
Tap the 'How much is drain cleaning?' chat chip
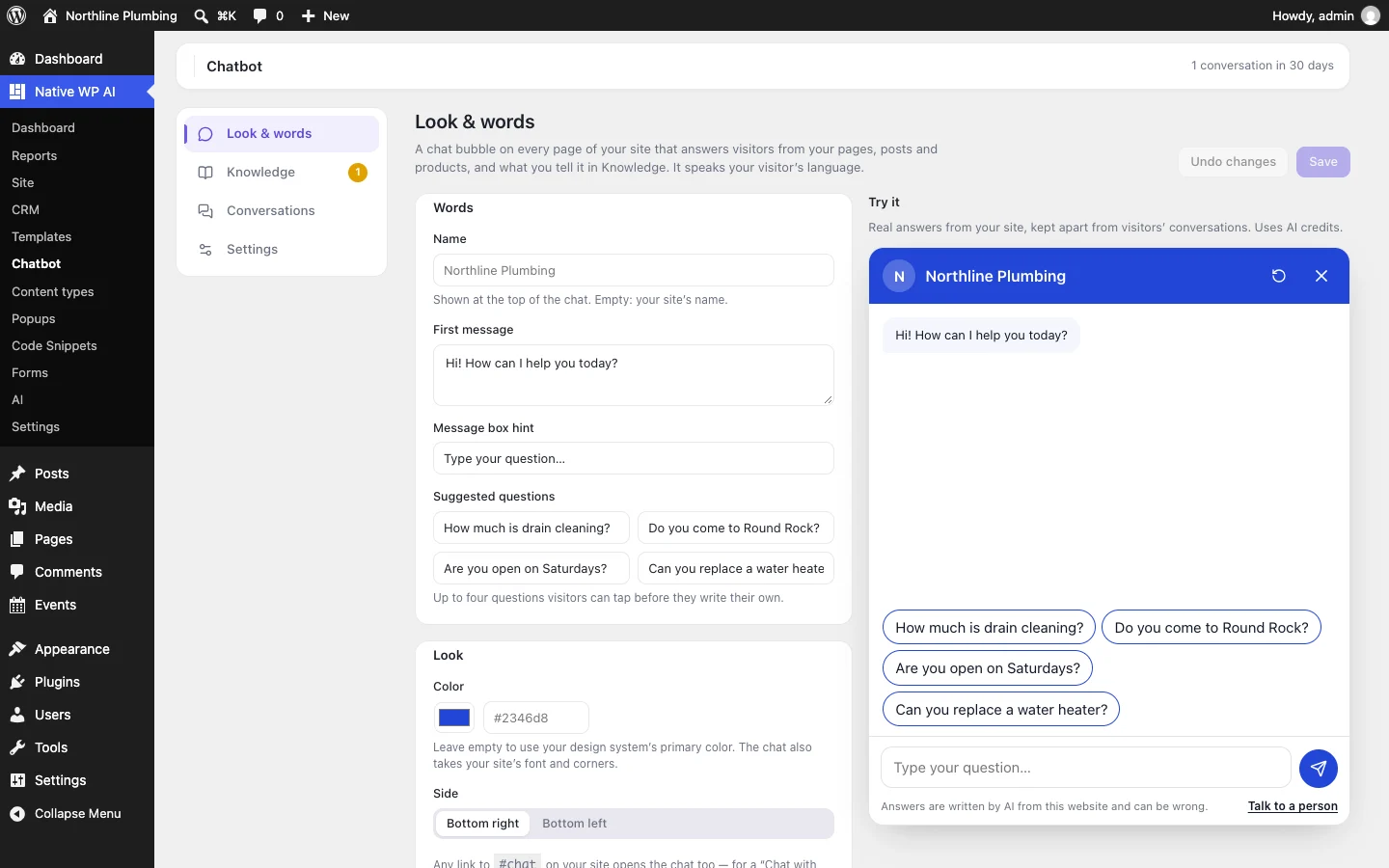[x=989, y=628]
